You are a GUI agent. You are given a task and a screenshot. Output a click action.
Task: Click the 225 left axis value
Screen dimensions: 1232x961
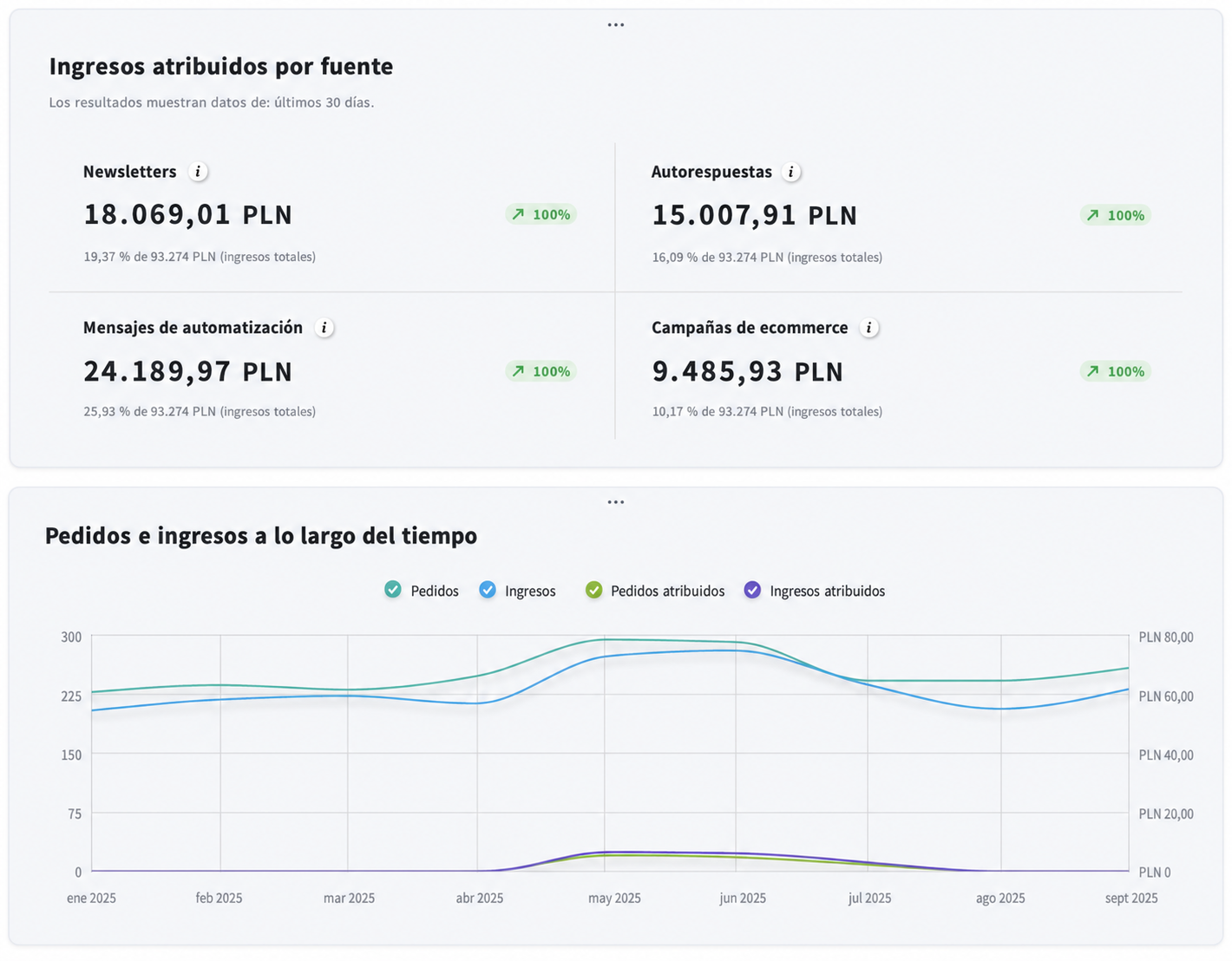[x=71, y=696]
